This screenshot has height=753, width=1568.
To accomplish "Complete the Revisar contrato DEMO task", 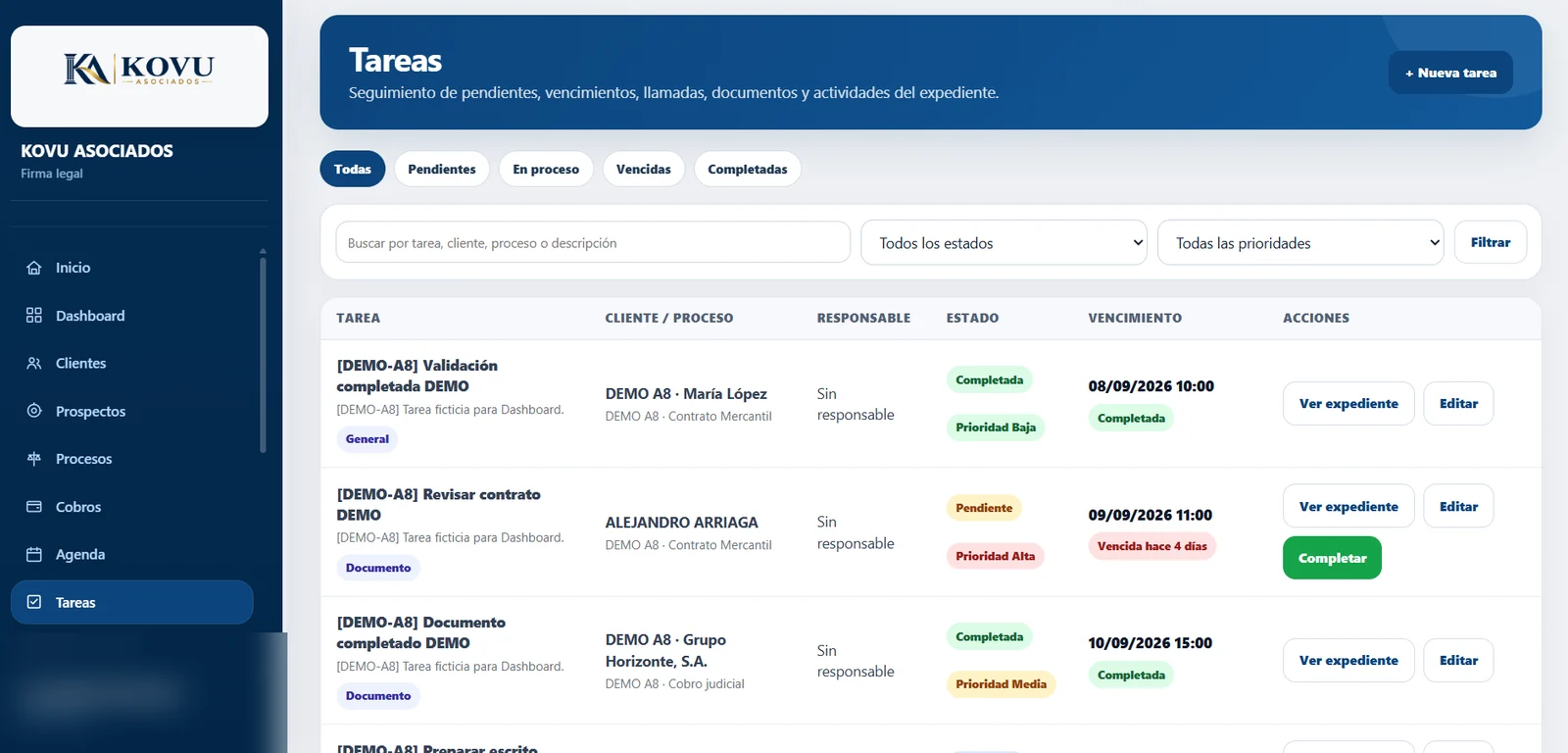I will (1332, 558).
